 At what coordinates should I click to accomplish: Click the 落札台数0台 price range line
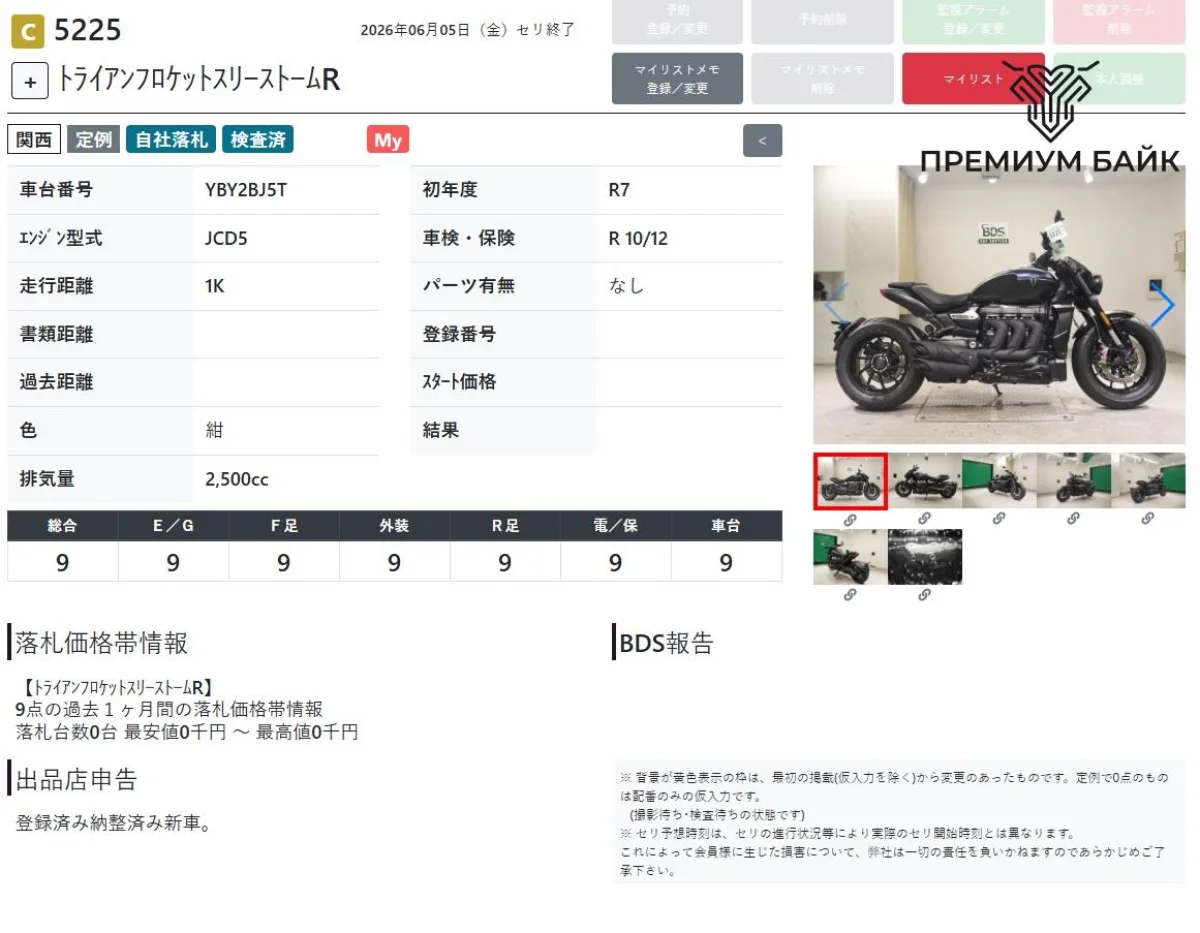coord(187,732)
